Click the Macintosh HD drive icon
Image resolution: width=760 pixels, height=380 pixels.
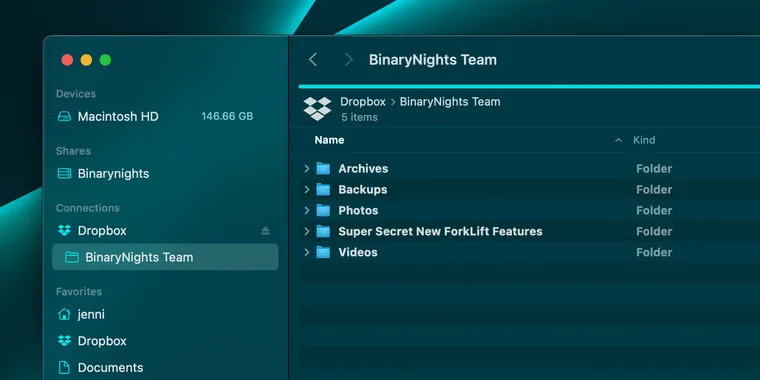[x=64, y=116]
